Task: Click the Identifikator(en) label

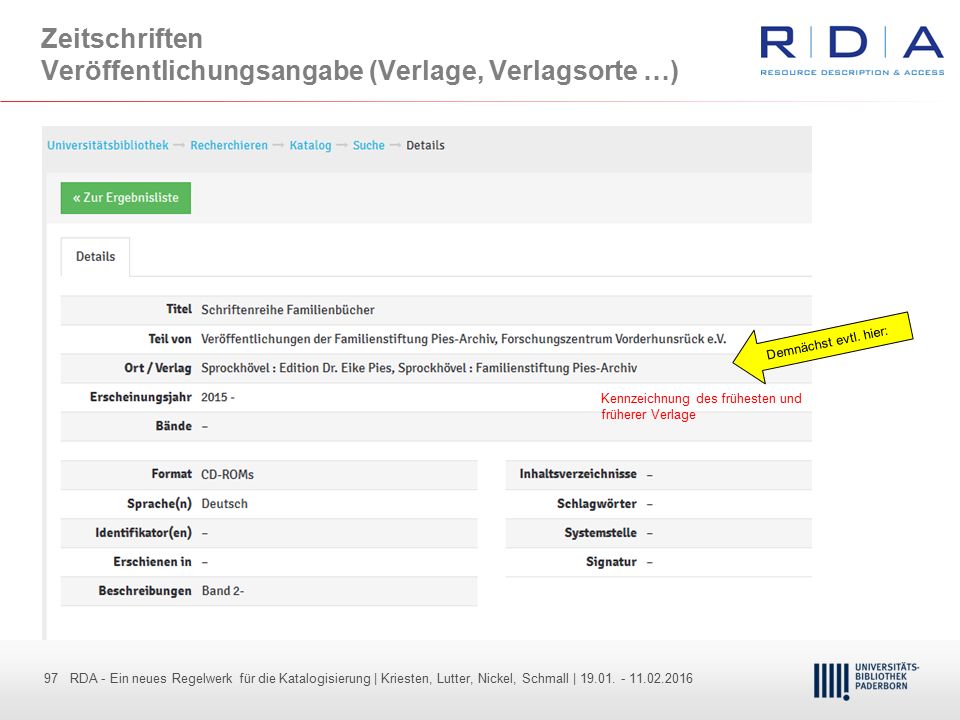Action: (143, 533)
